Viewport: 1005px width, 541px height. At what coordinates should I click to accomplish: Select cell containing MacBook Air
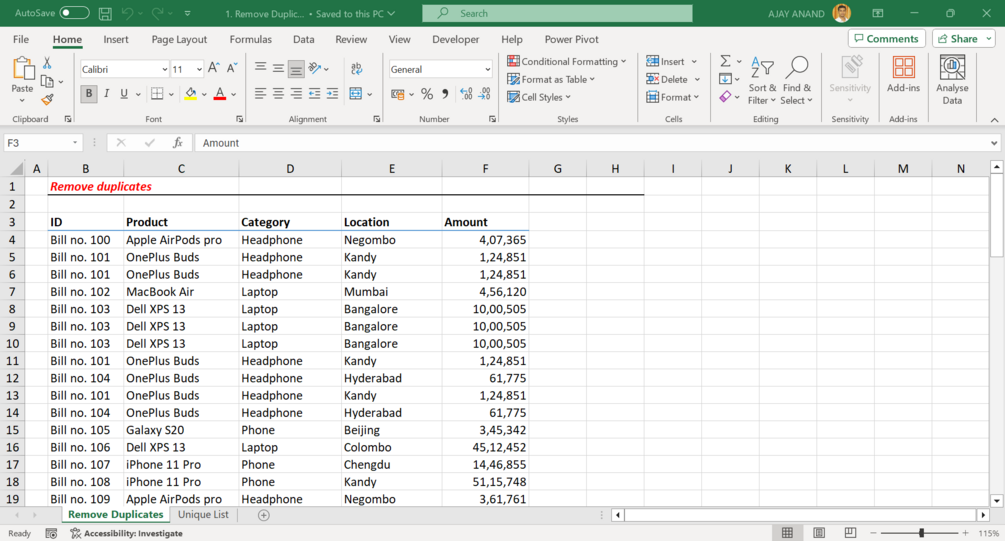pyautogui.click(x=181, y=292)
